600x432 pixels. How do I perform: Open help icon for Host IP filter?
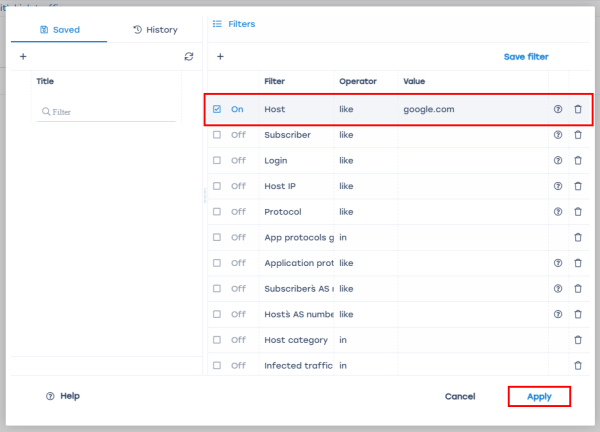(x=558, y=186)
